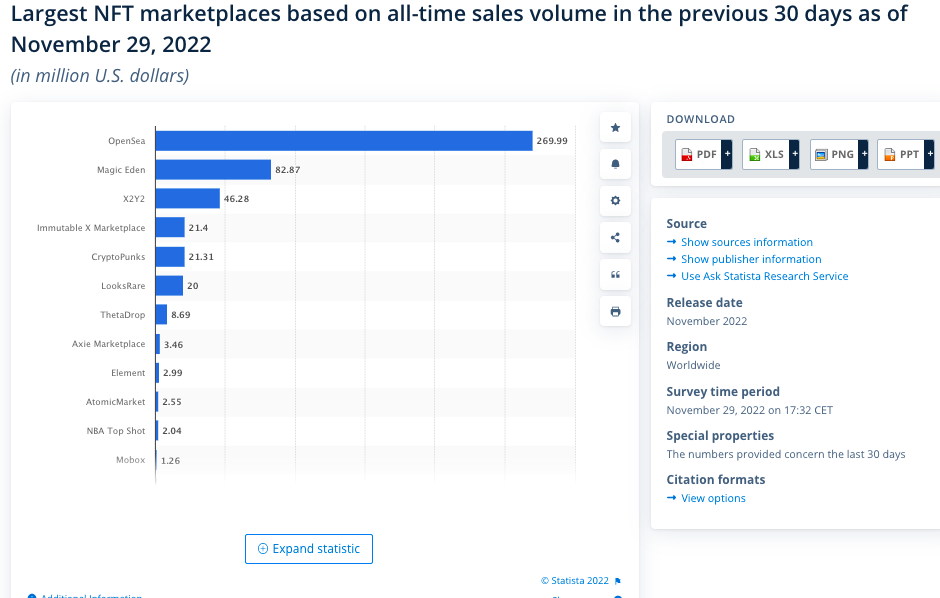Click the quotation citation icon
This screenshot has width=940, height=598.
coord(615,274)
